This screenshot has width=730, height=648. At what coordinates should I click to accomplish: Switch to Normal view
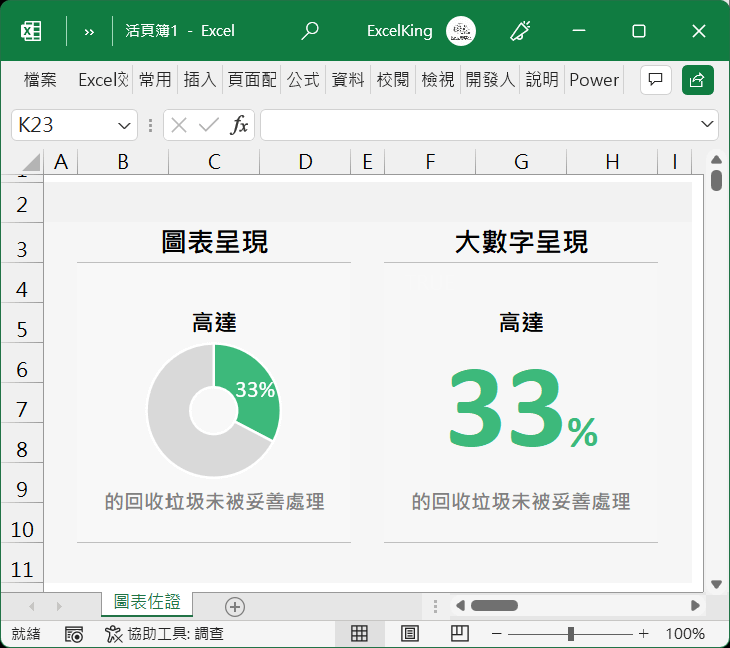point(359,633)
